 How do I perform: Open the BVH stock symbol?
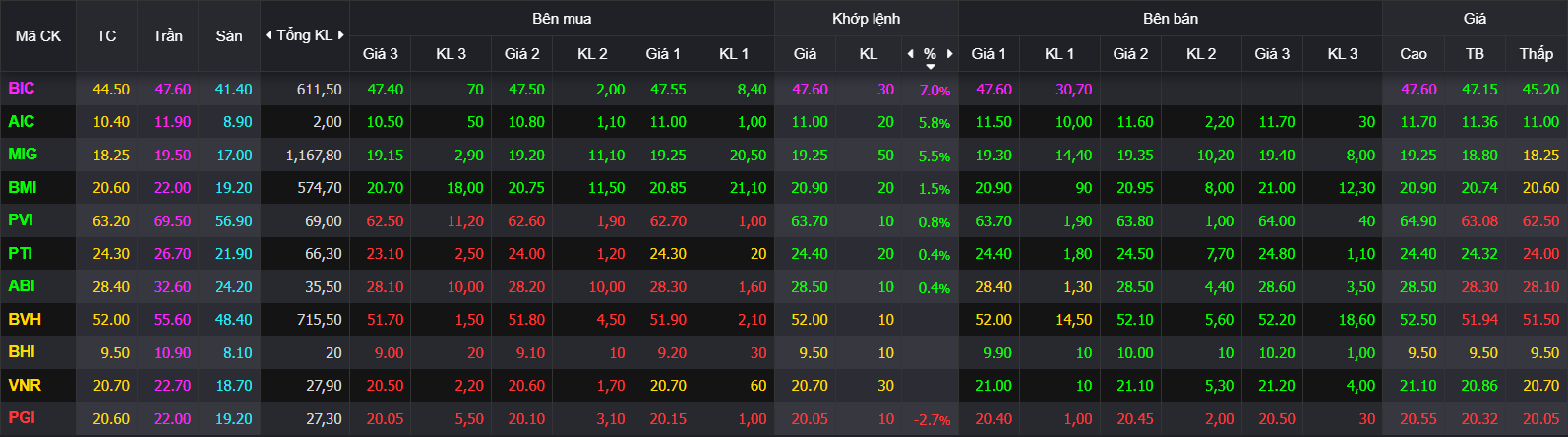tap(25, 319)
